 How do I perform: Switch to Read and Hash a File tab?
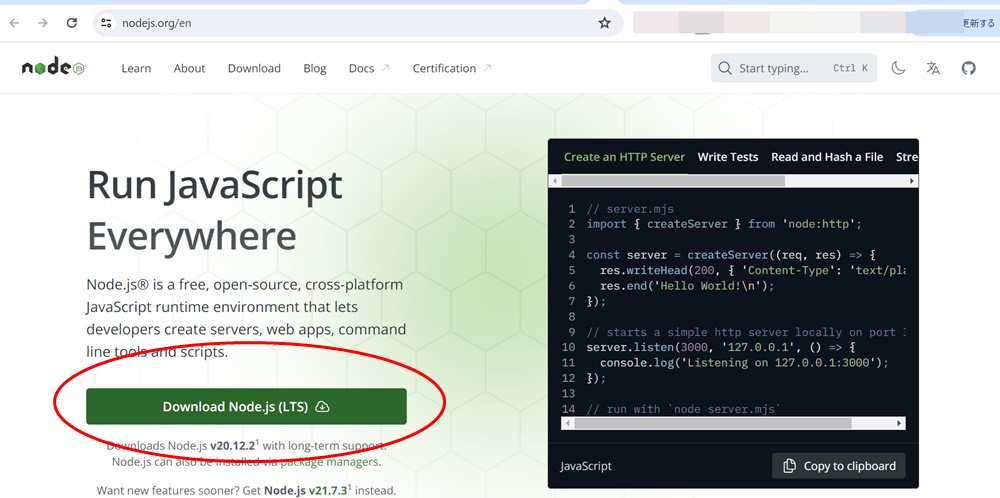pos(827,157)
